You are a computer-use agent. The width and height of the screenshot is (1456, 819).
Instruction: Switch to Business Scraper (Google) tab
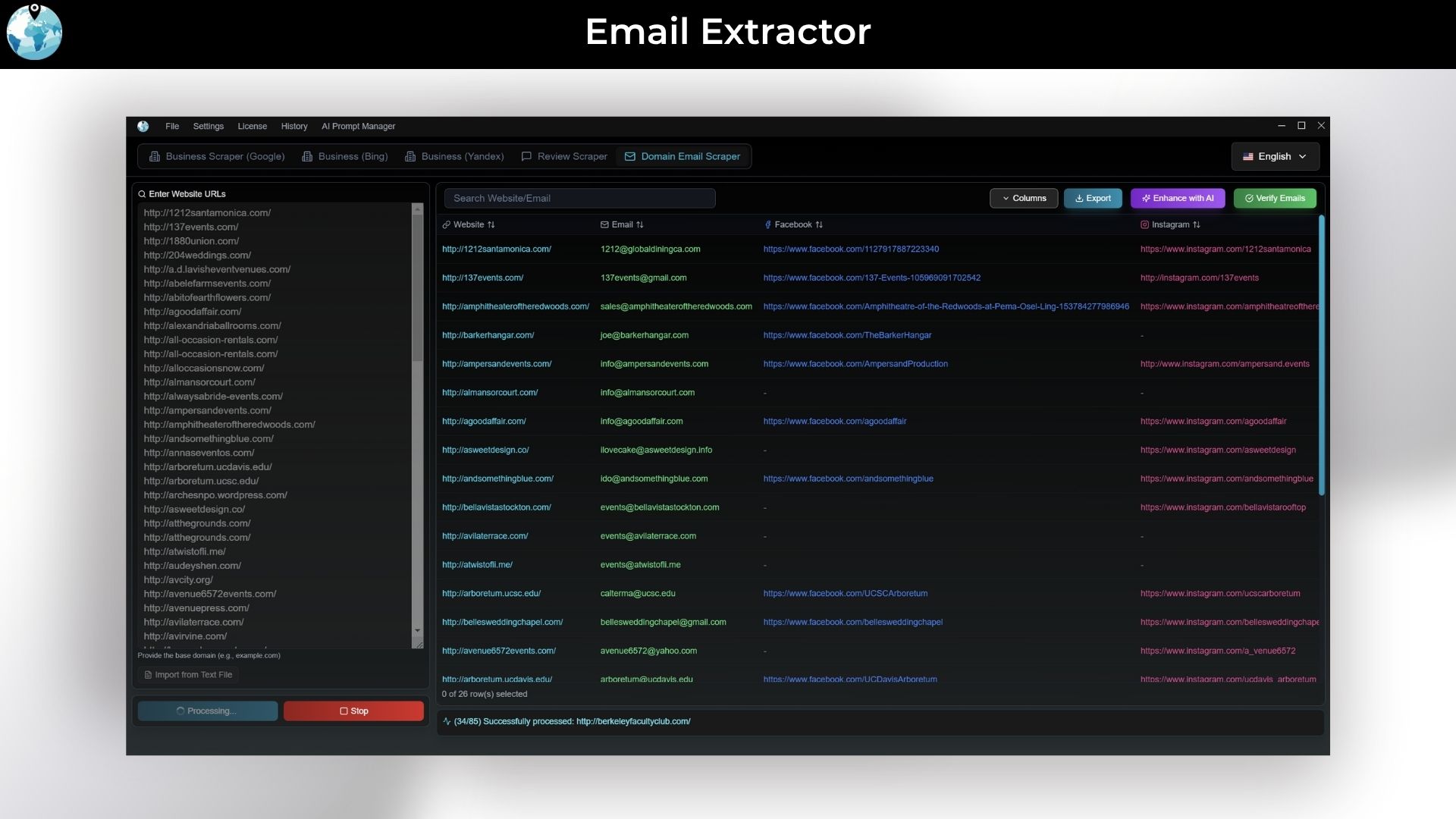point(217,156)
